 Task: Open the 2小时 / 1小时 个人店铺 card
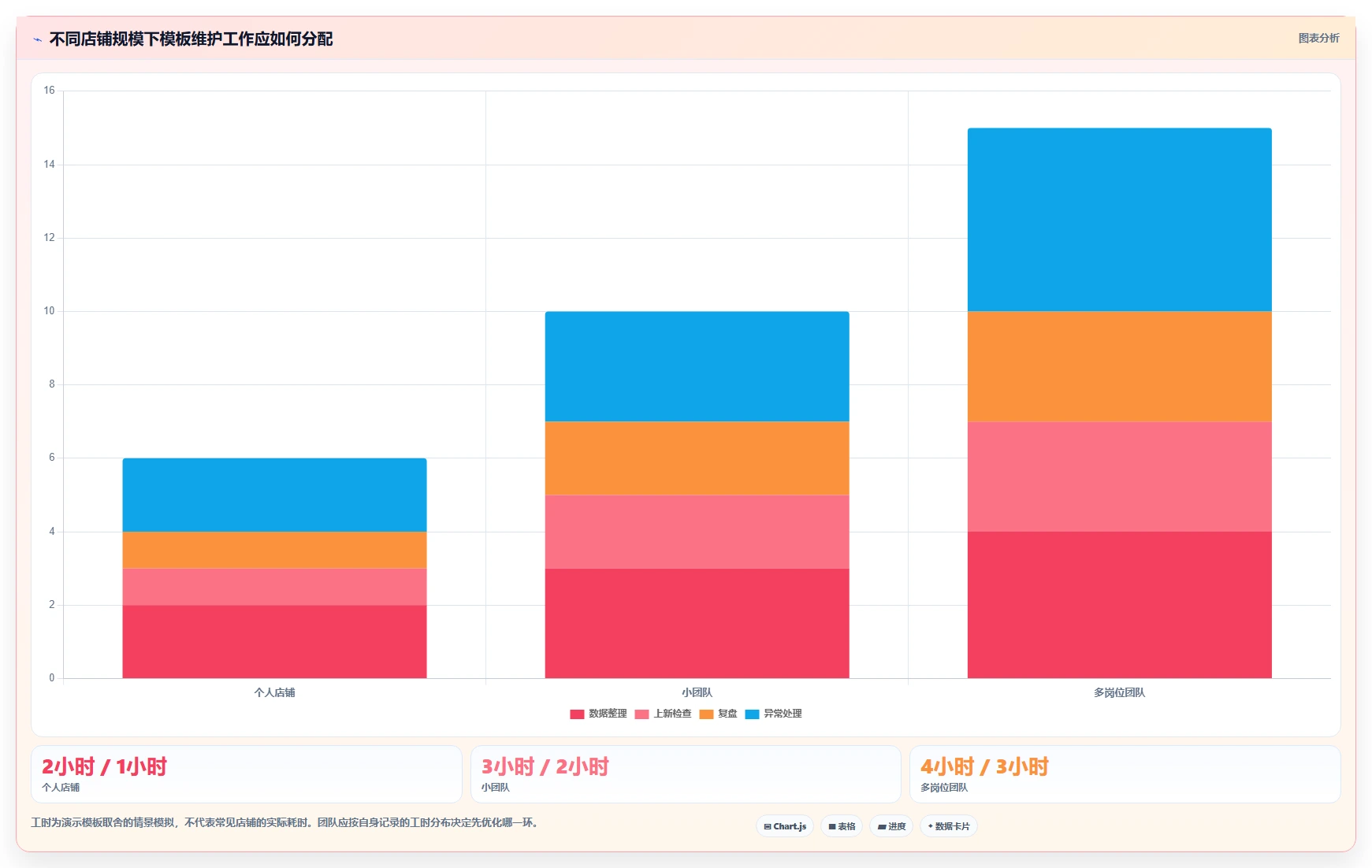coord(246,774)
